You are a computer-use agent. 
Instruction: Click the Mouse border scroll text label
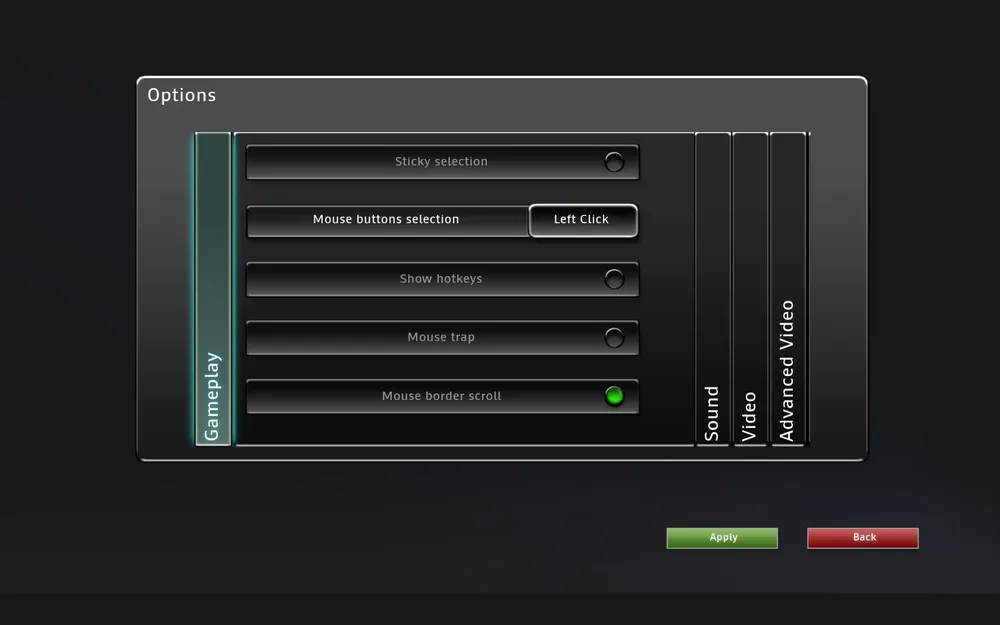coord(441,396)
